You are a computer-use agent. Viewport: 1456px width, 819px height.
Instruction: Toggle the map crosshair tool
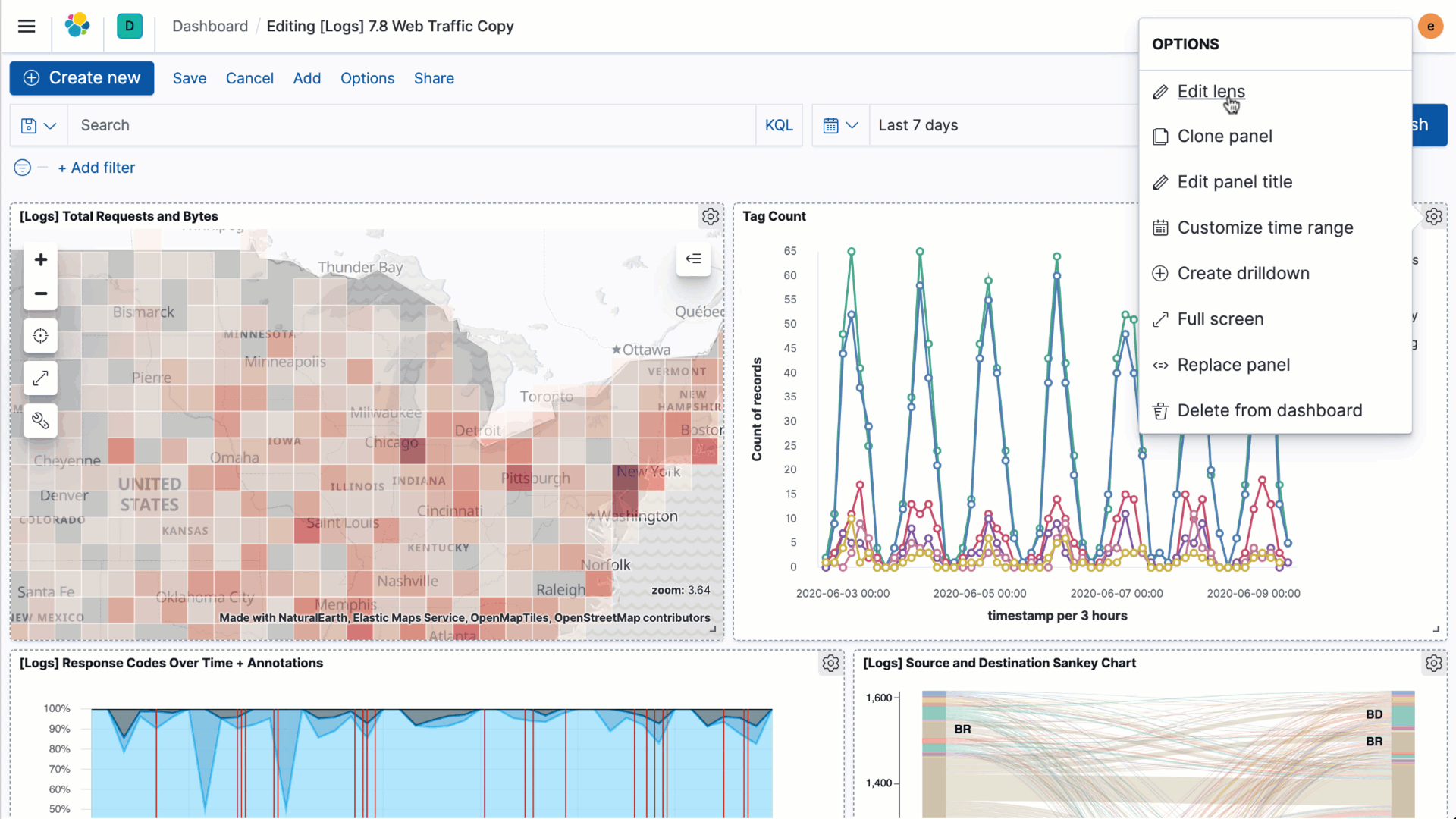pyautogui.click(x=41, y=337)
